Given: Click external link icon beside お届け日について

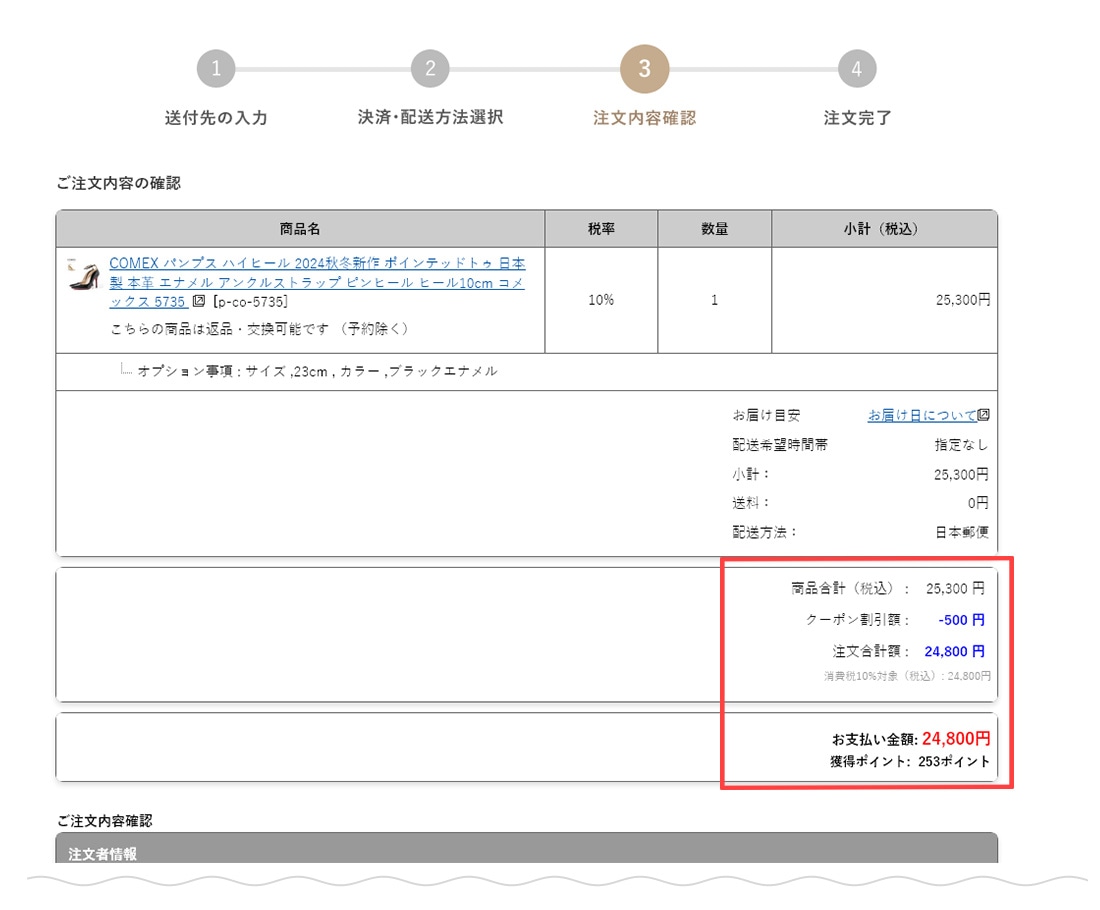Looking at the screenshot, I should pos(983,415).
